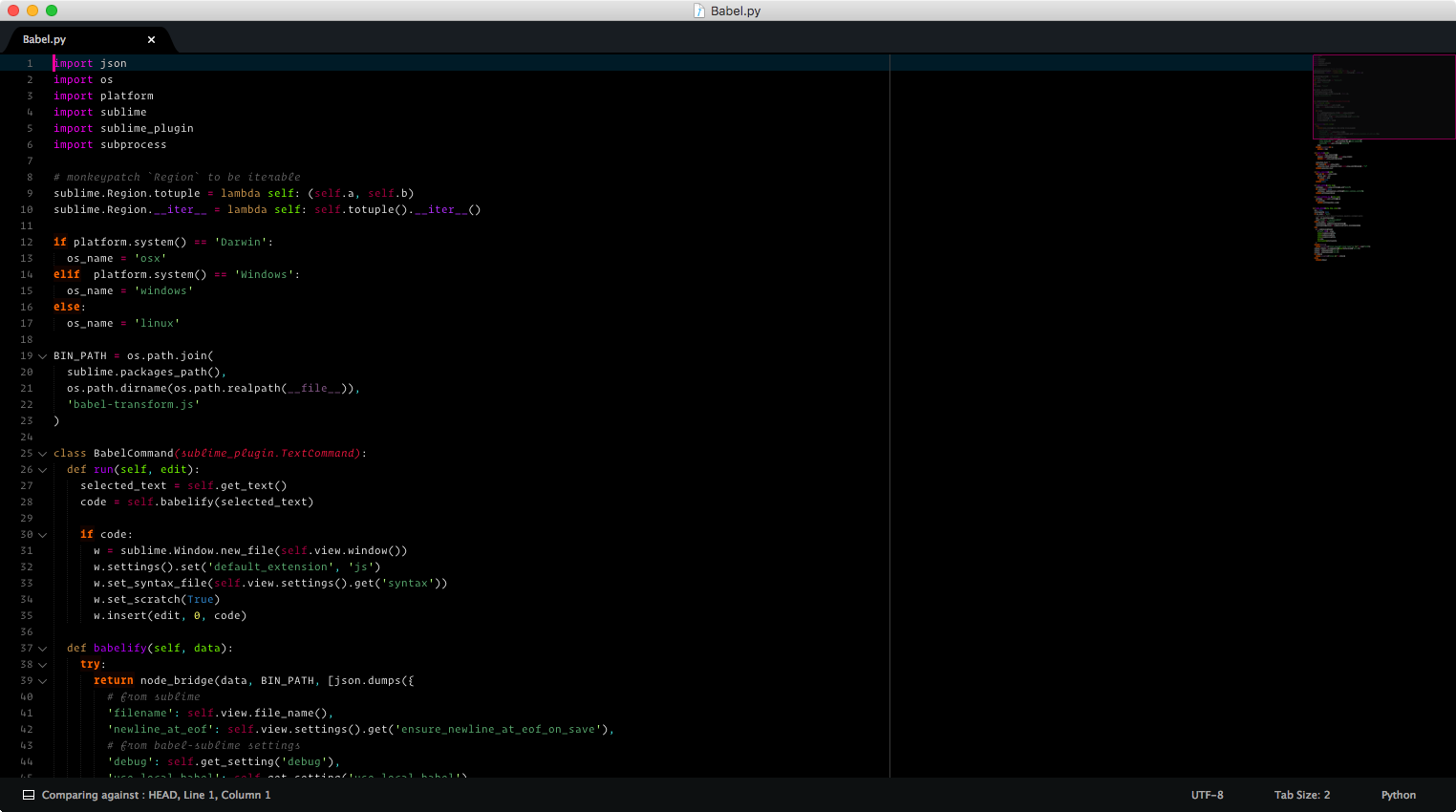Click the Babel.py window title text

[736, 11]
